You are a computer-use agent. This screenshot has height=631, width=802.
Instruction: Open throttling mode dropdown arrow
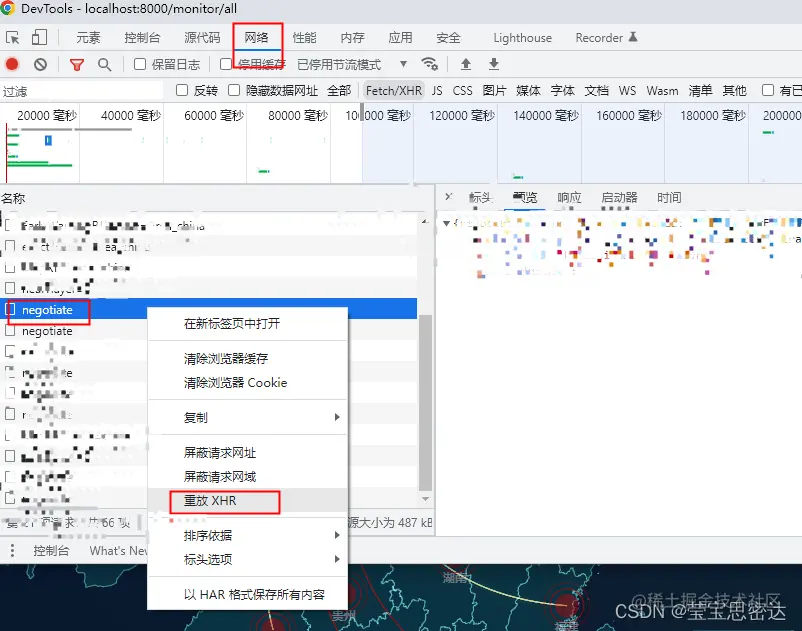[x=403, y=64]
